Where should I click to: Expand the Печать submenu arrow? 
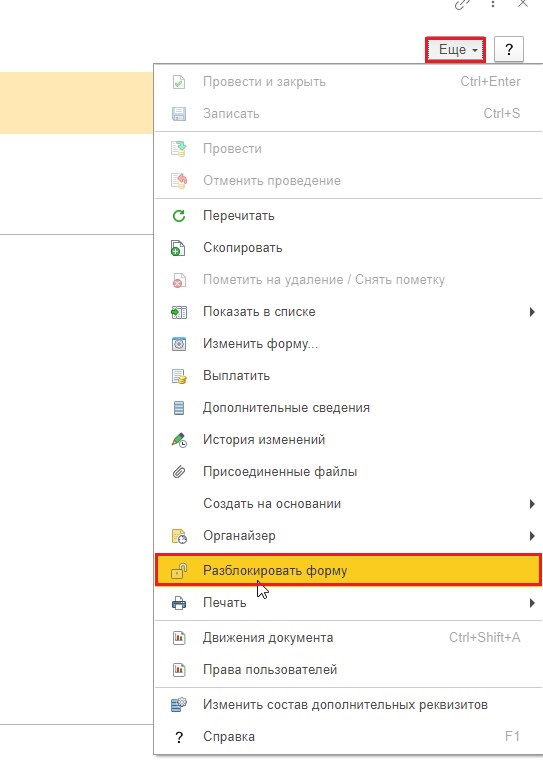(532, 603)
